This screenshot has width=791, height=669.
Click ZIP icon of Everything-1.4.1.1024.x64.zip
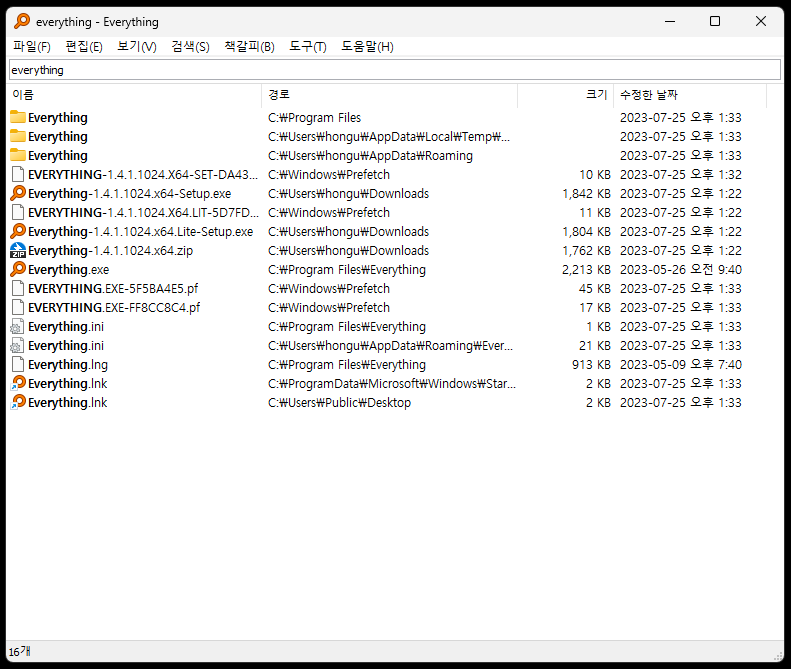(18, 250)
